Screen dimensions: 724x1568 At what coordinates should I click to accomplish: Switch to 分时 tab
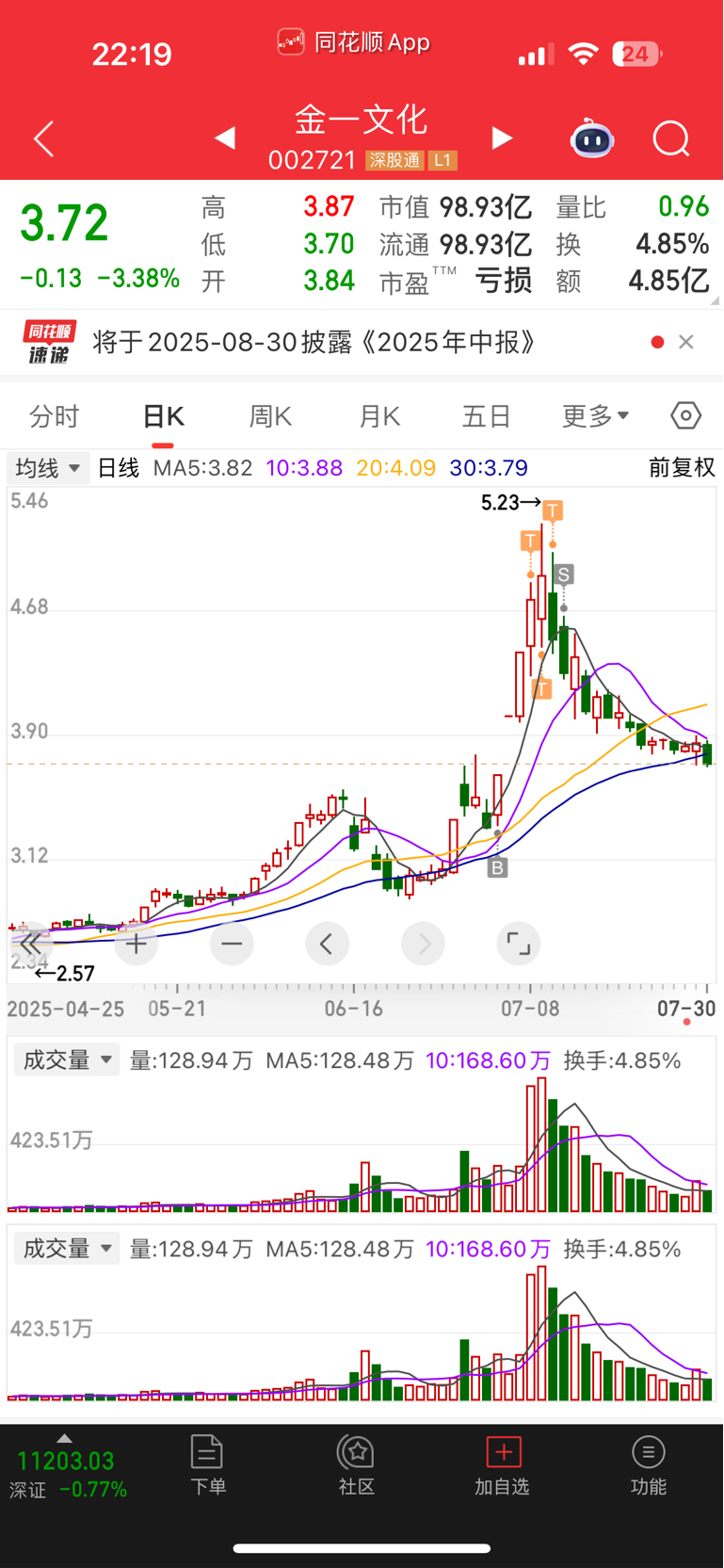point(55,415)
